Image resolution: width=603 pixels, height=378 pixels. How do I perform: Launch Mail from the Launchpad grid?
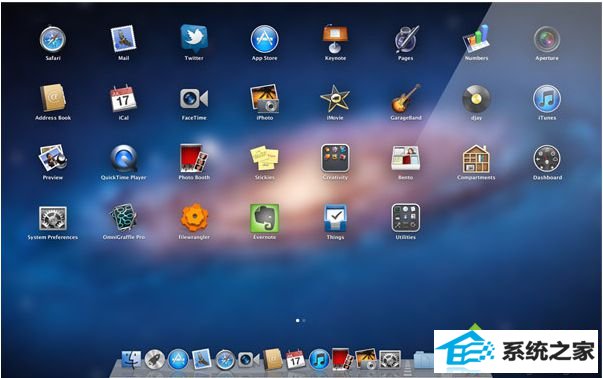coord(123,39)
